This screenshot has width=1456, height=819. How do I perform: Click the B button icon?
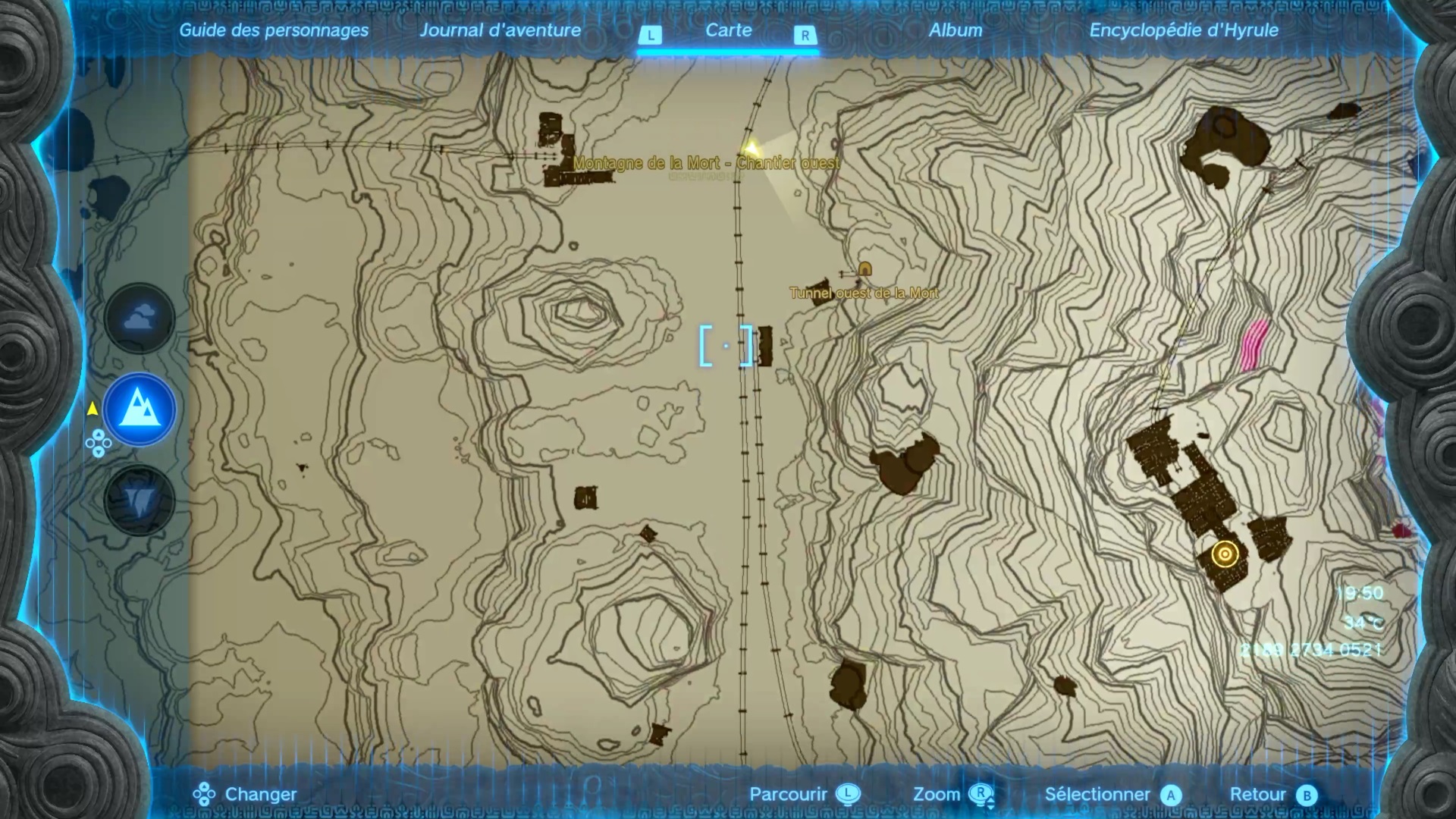pyautogui.click(x=1306, y=795)
